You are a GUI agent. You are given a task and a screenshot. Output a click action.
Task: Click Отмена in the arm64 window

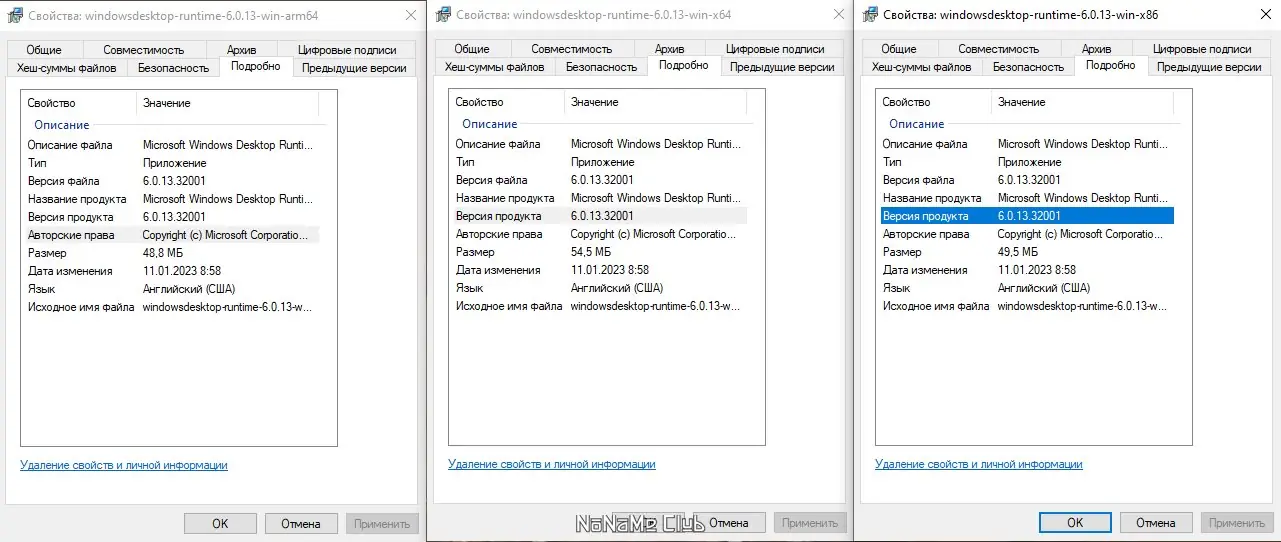(301, 523)
